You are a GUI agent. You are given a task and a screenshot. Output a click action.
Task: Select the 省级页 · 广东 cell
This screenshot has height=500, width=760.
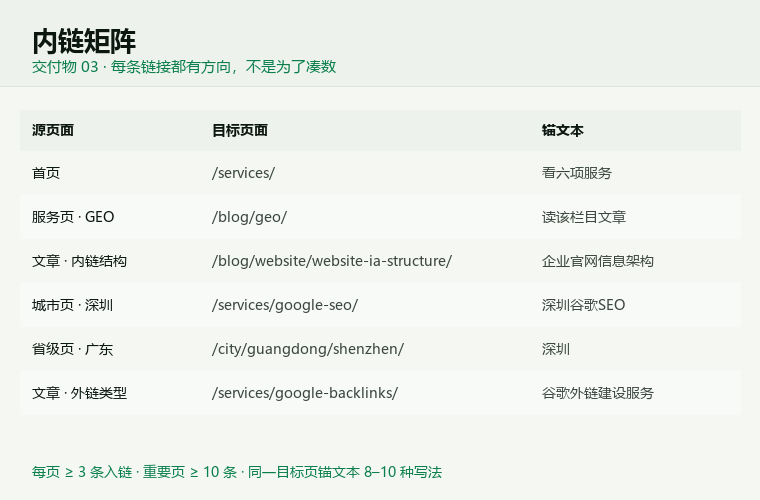[x=73, y=349]
